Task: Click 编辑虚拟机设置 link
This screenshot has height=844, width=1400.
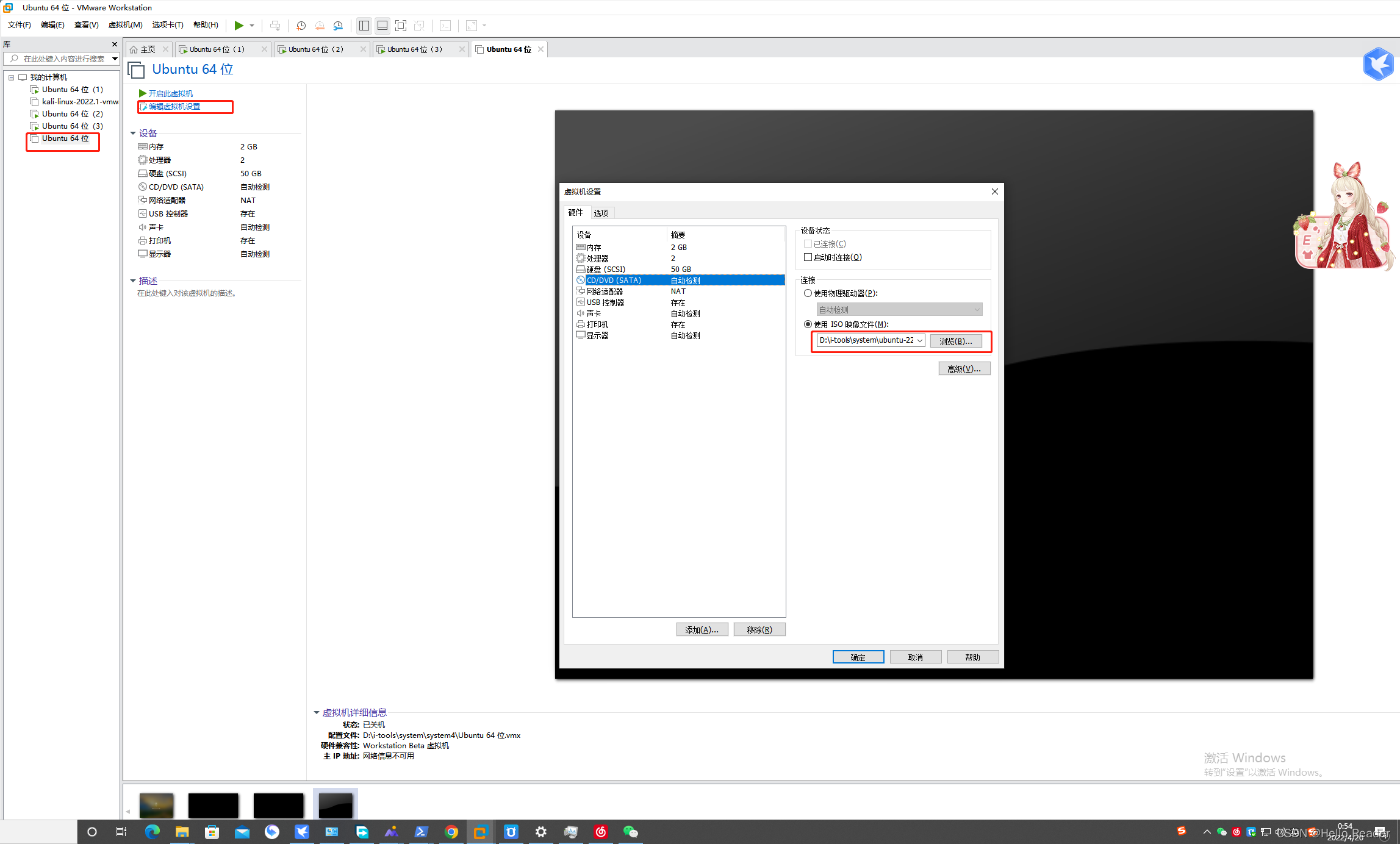Action: click(x=174, y=107)
